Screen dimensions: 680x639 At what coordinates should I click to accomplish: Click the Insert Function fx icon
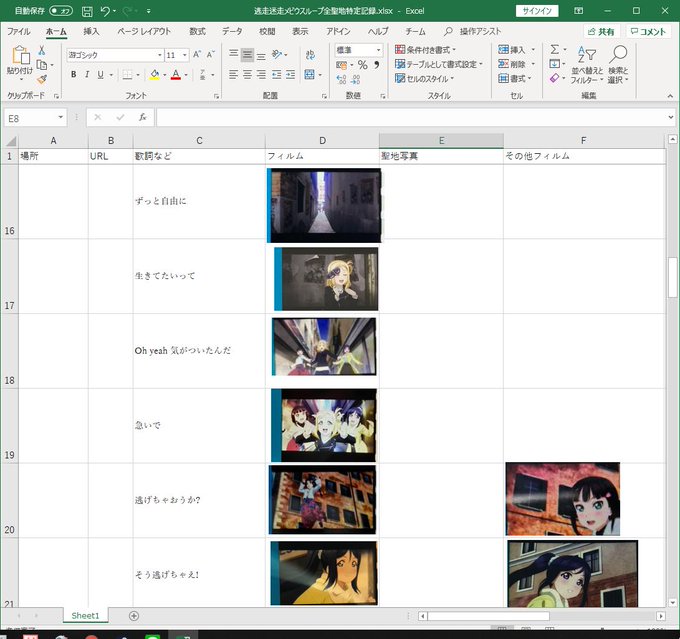(142, 118)
